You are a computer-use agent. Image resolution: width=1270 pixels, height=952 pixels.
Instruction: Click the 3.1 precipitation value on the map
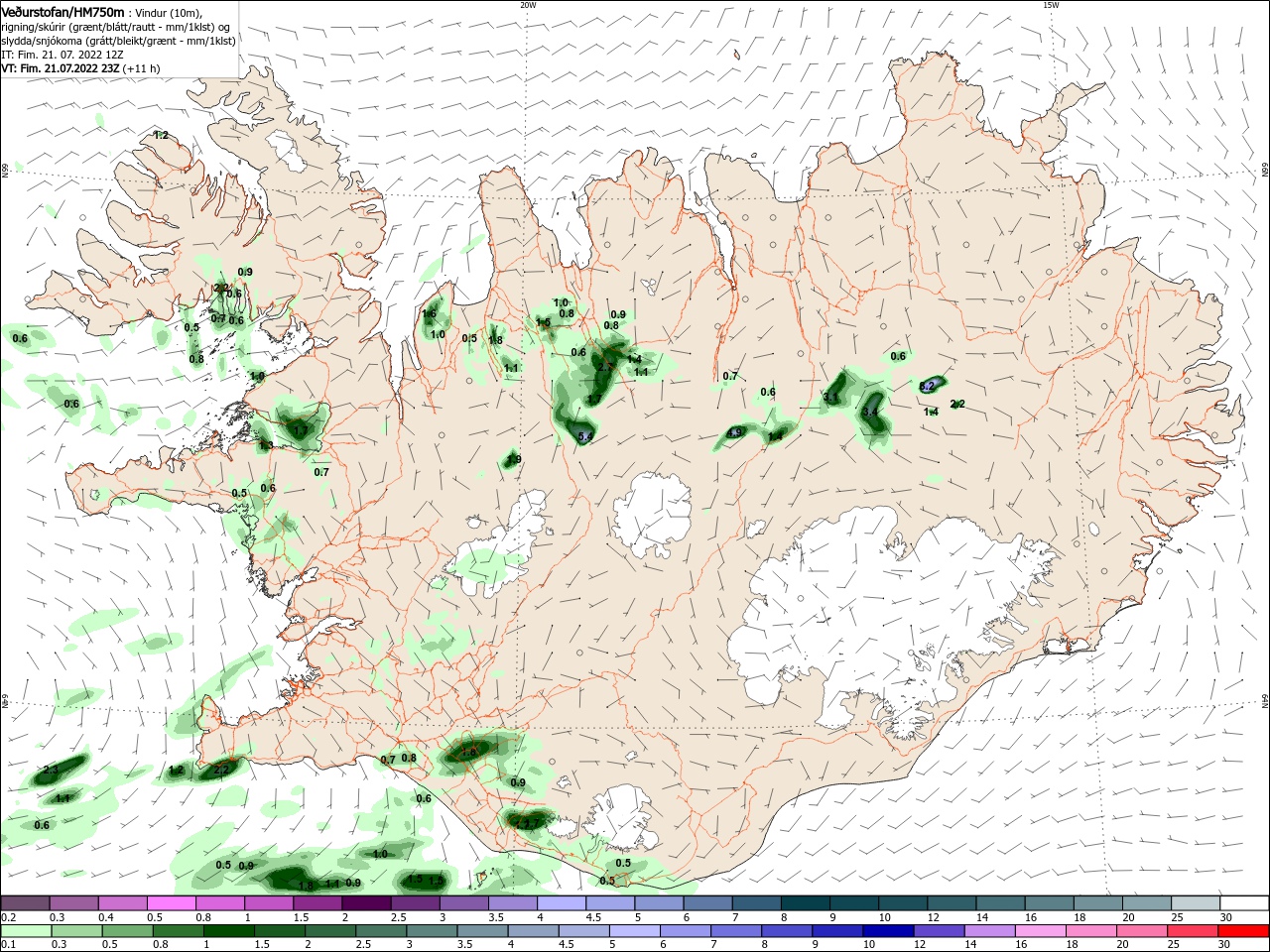[x=831, y=398]
